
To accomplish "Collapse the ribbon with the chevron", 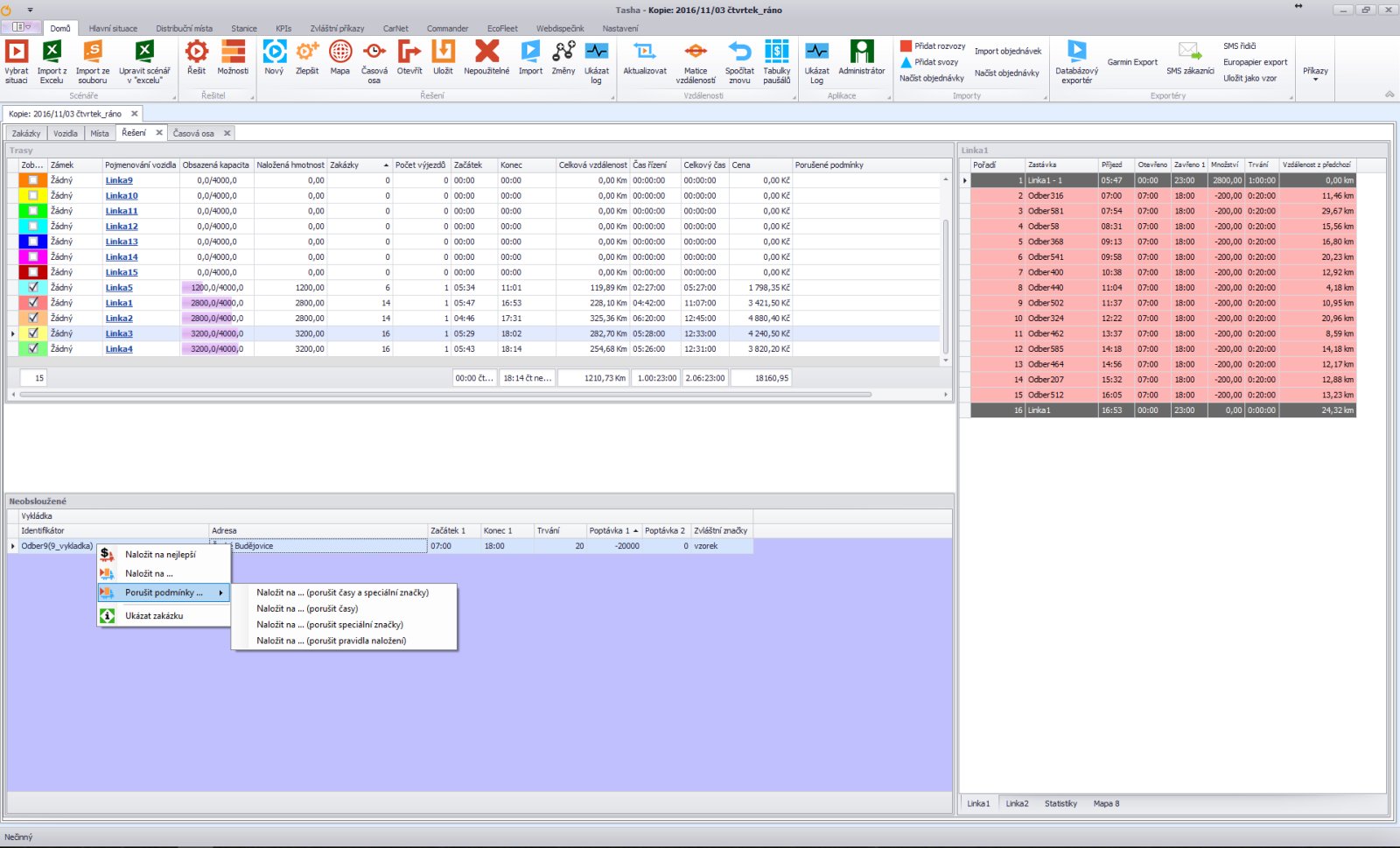I will (x=1389, y=95).
